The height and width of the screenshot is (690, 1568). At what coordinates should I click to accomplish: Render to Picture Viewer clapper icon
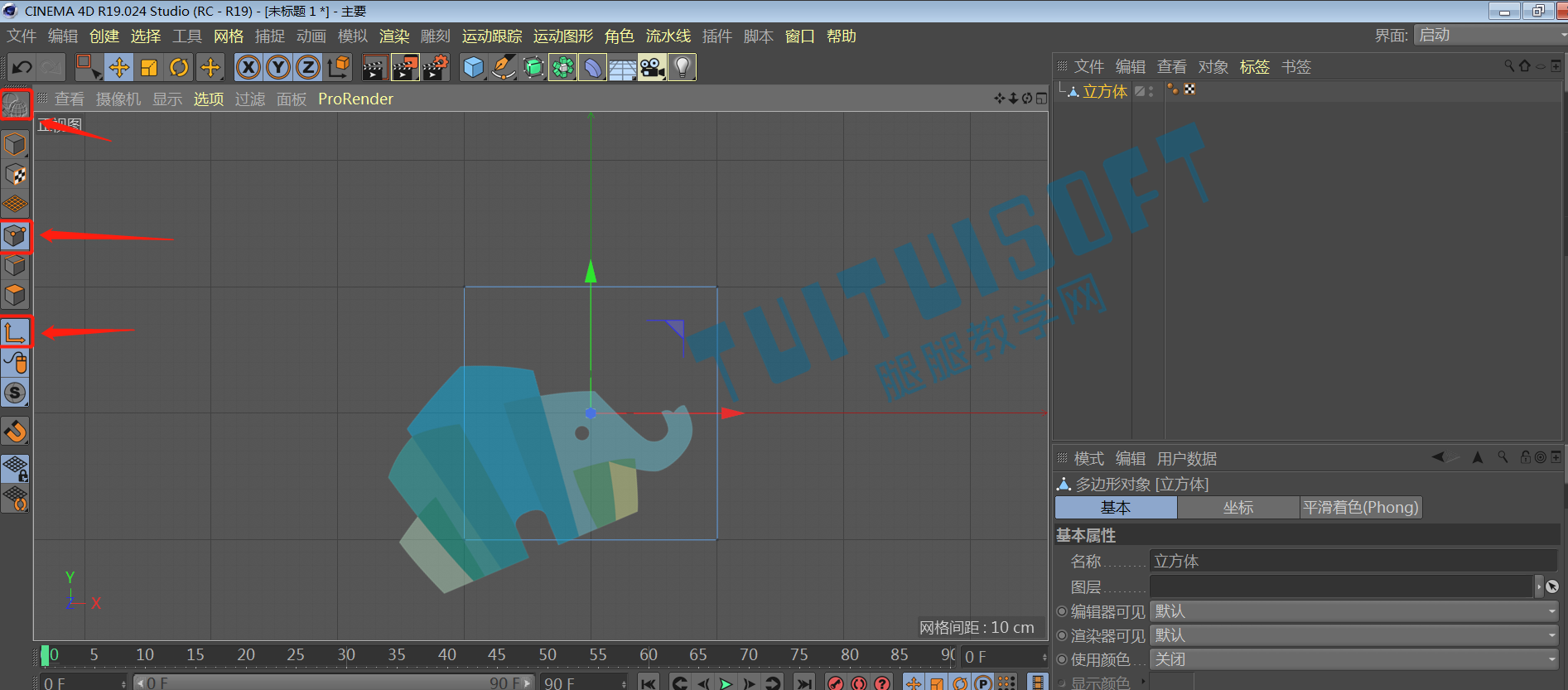[405, 67]
